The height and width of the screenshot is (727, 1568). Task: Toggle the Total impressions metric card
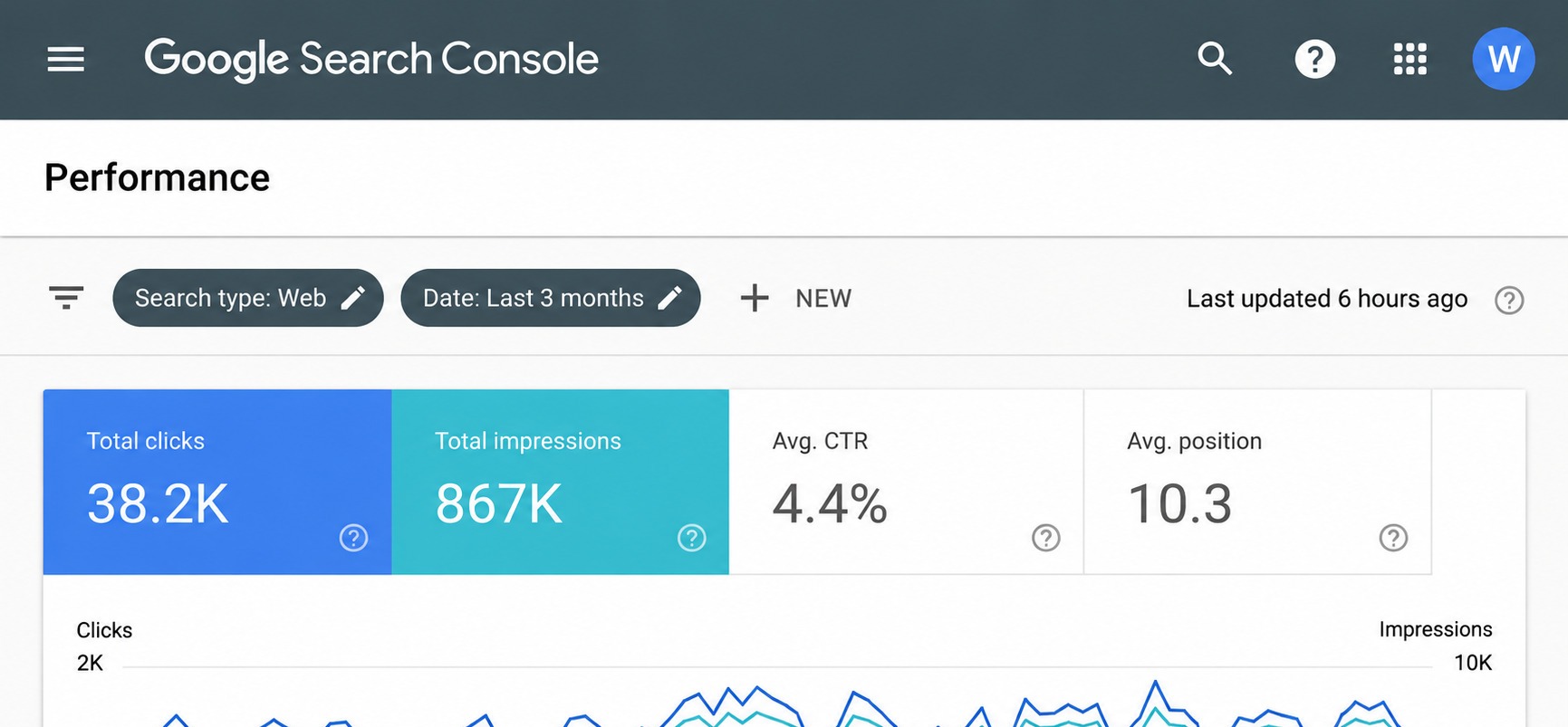tap(560, 482)
